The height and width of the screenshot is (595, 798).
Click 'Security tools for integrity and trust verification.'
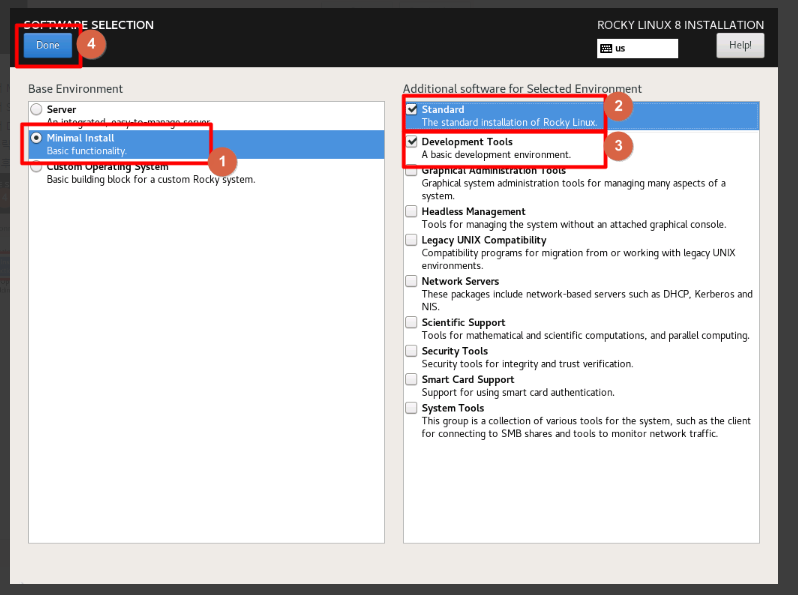pos(527,364)
